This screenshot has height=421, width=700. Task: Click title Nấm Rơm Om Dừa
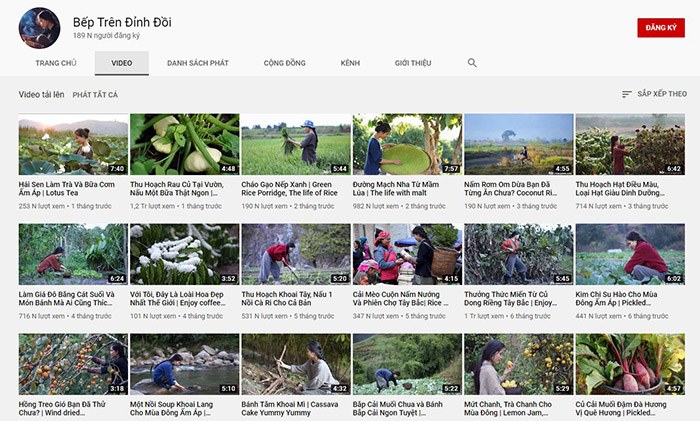coord(510,188)
